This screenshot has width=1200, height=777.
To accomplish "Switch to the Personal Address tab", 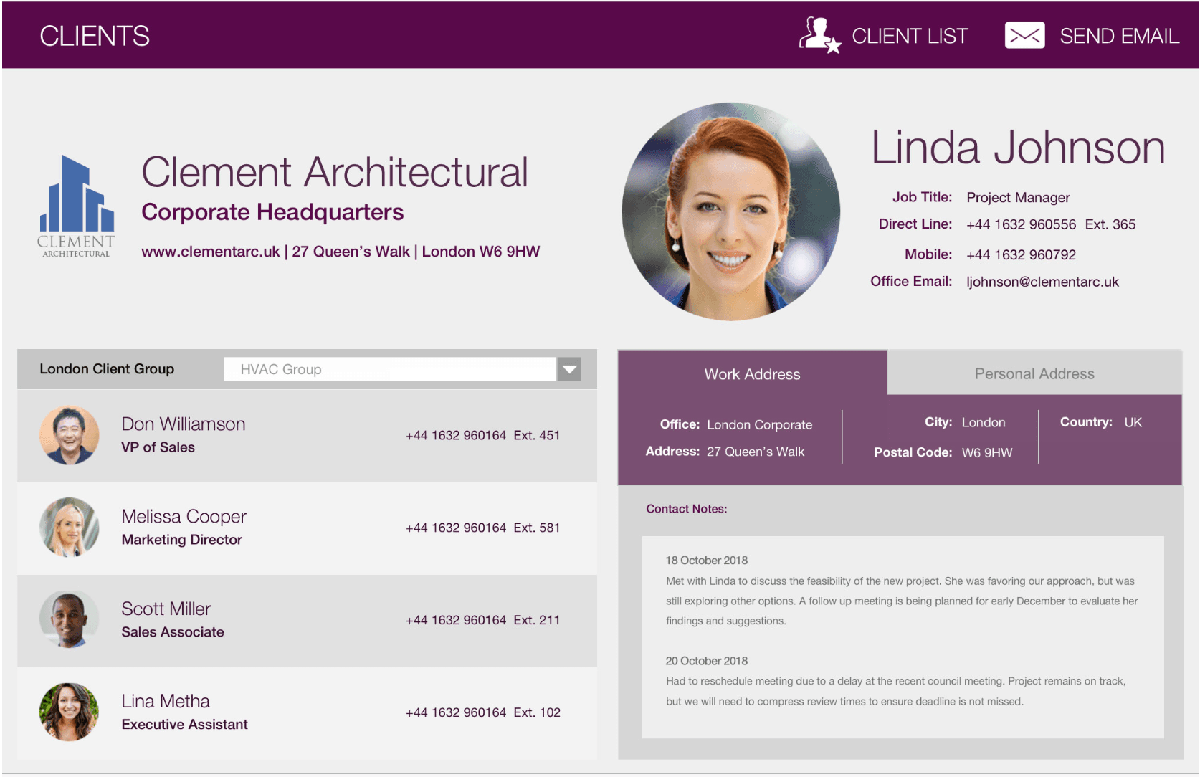I will 1034,373.
